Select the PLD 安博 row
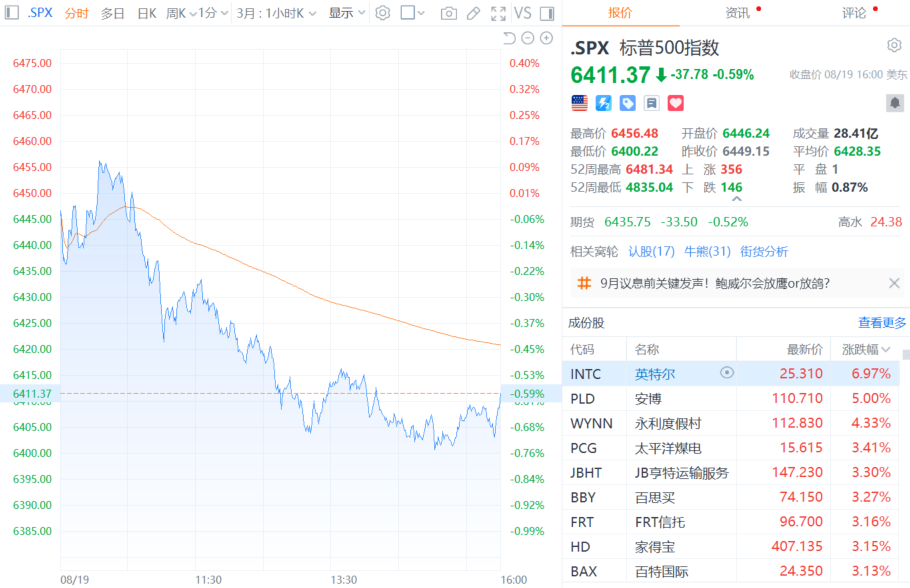Viewport: 910px width, 588px height. click(x=731, y=399)
